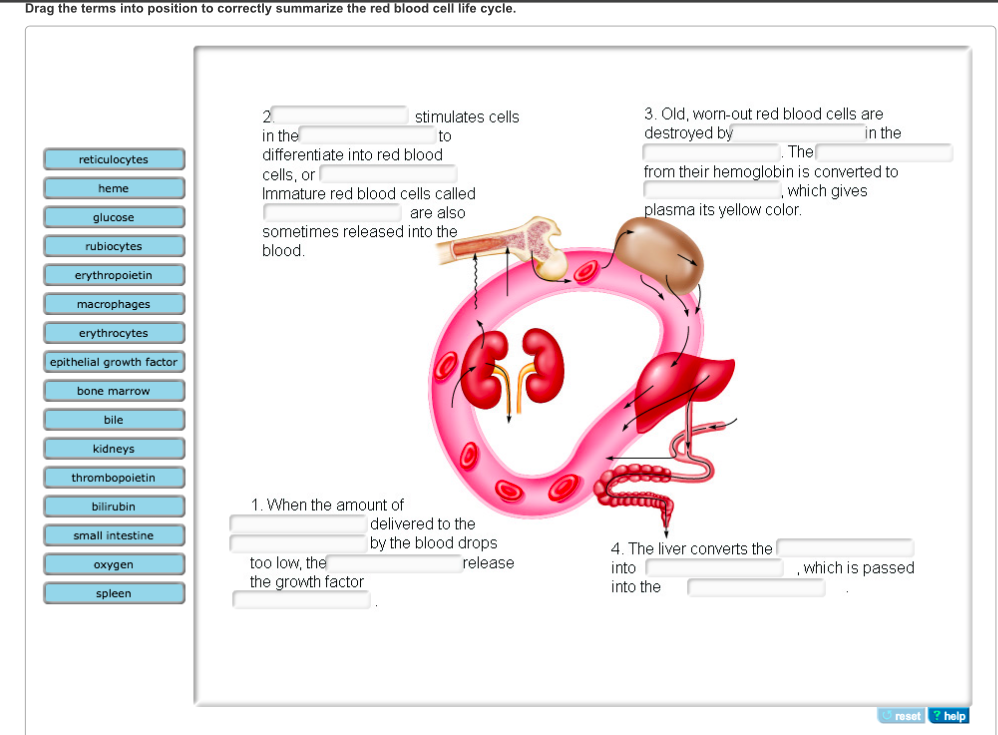Select the erythrocytes term tile

tap(114, 333)
